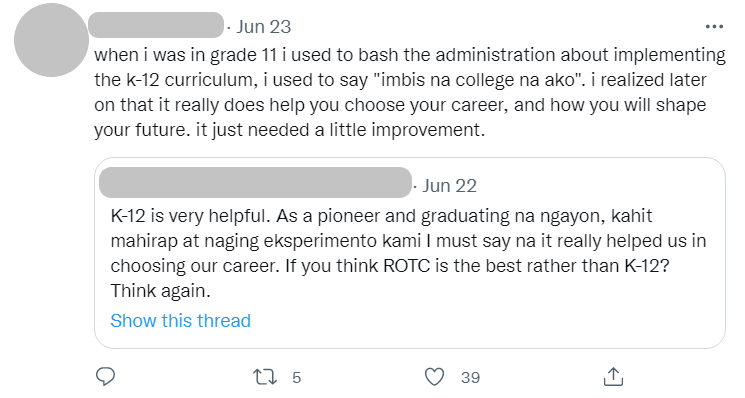Image resolution: width=745 pixels, height=398 pixels.
Task: Click the Jun 22 quoted tweet date
Action: (449, 186)
